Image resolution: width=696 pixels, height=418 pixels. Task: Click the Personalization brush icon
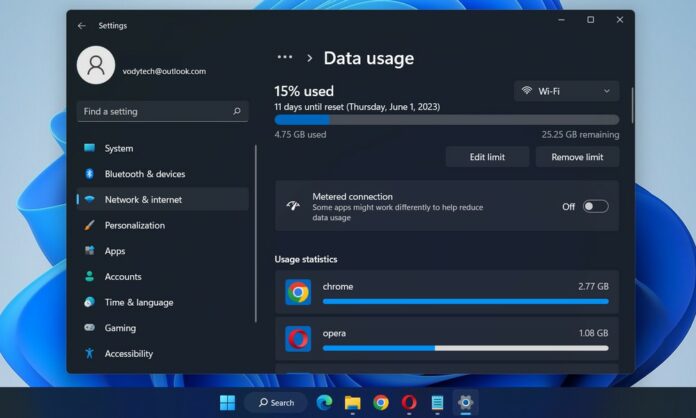pos(89,225)
